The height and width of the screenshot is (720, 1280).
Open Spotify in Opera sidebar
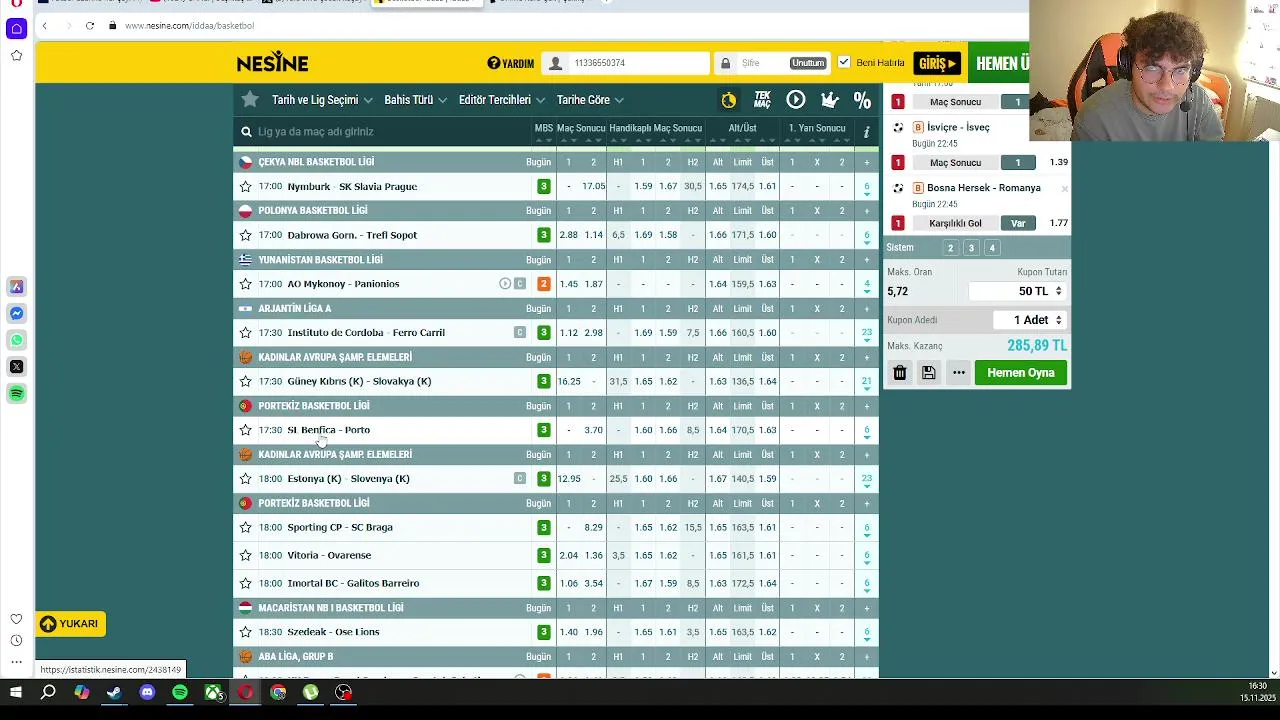click(x=16, y=394)
